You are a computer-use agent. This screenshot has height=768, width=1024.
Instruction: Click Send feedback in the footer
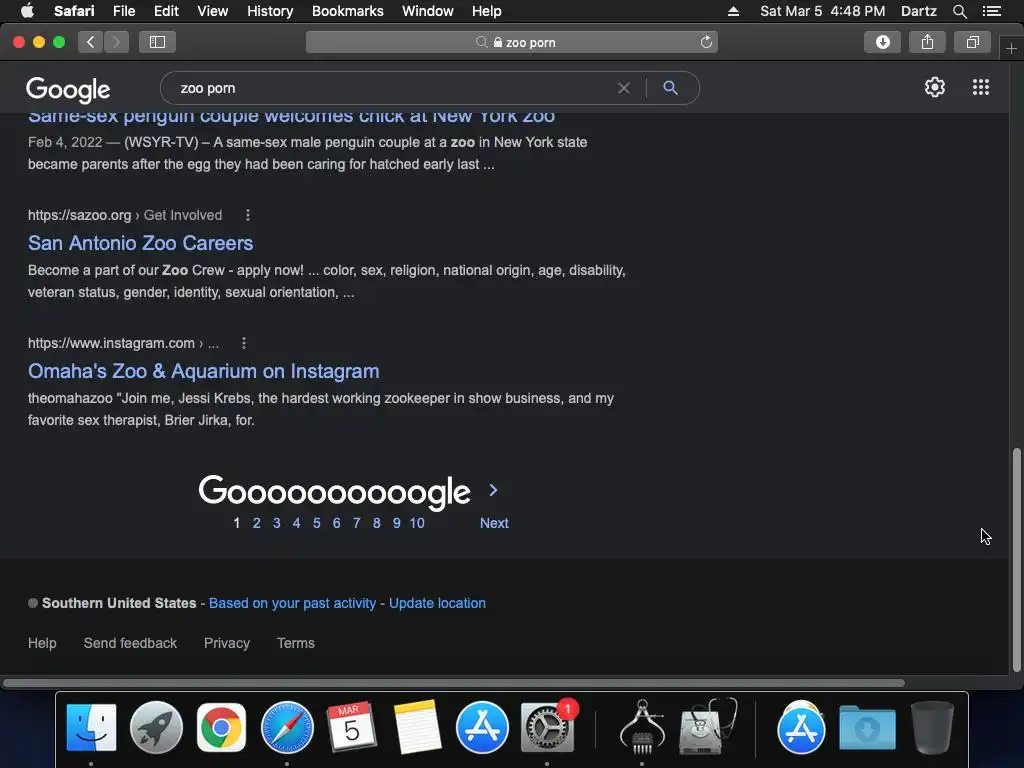click(130, 643)
